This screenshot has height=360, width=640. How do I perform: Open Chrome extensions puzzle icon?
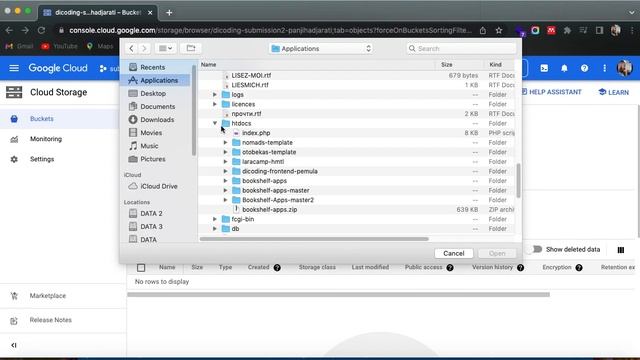(567, 31)
